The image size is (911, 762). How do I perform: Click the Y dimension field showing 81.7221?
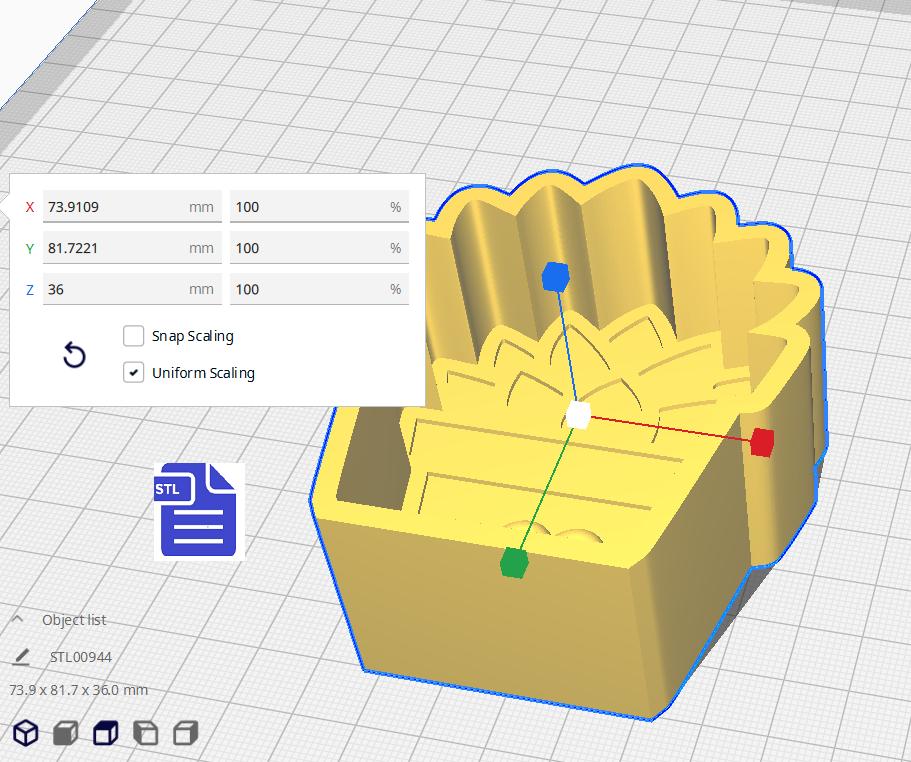click(x=132, y=248)
